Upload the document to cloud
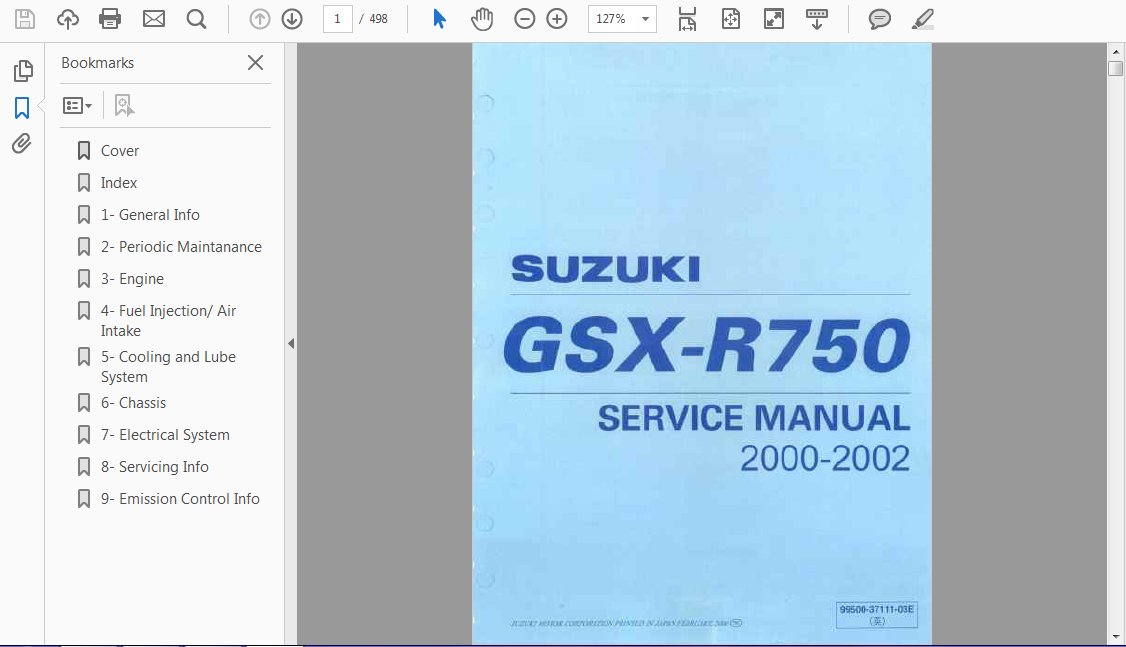Image resolution: width=1126 pixels, height=647 pixels. pyautogui.click(x=68, y=19)
